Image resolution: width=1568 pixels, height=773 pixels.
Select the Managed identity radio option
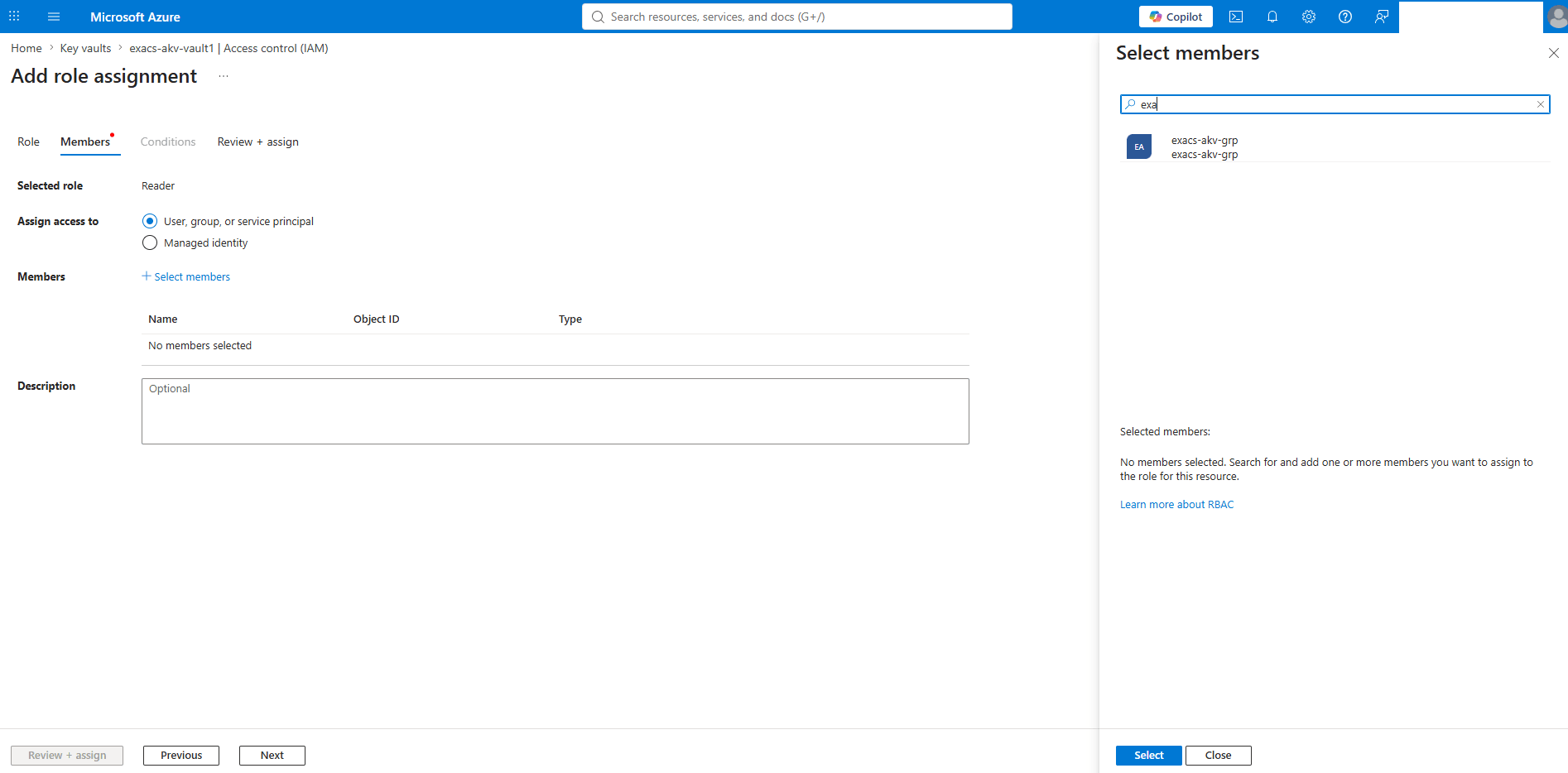coord(150,242)
